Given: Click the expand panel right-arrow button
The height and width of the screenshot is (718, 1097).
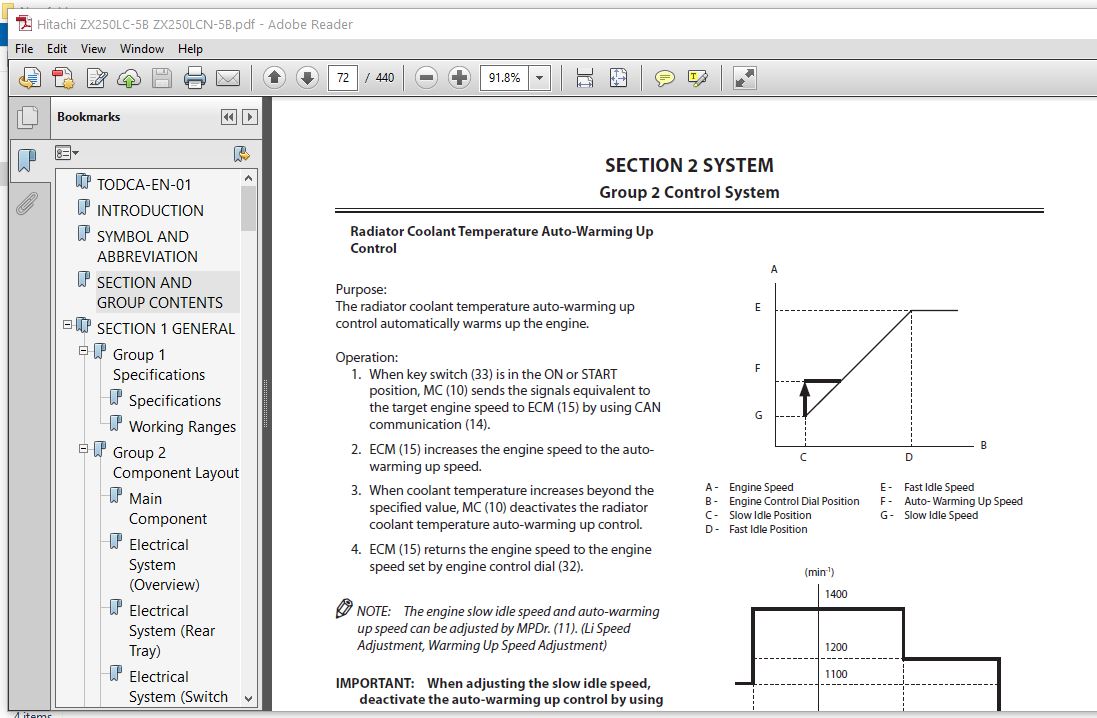Looking at the screenshot, I should pyautogui.click(x=250, y=117).
